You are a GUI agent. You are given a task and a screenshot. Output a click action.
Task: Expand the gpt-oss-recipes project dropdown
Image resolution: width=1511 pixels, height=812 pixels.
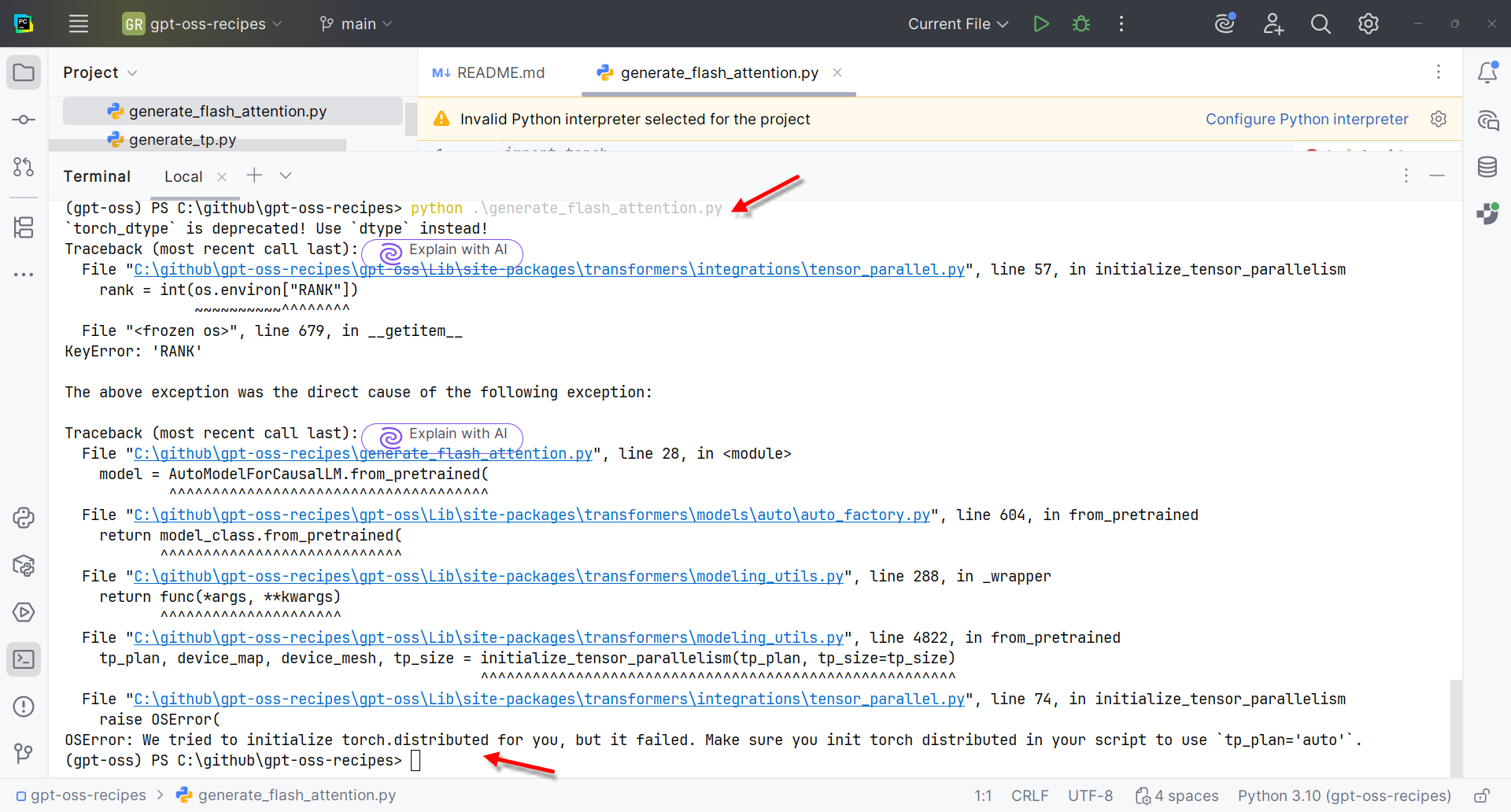(x=201, y=24)
